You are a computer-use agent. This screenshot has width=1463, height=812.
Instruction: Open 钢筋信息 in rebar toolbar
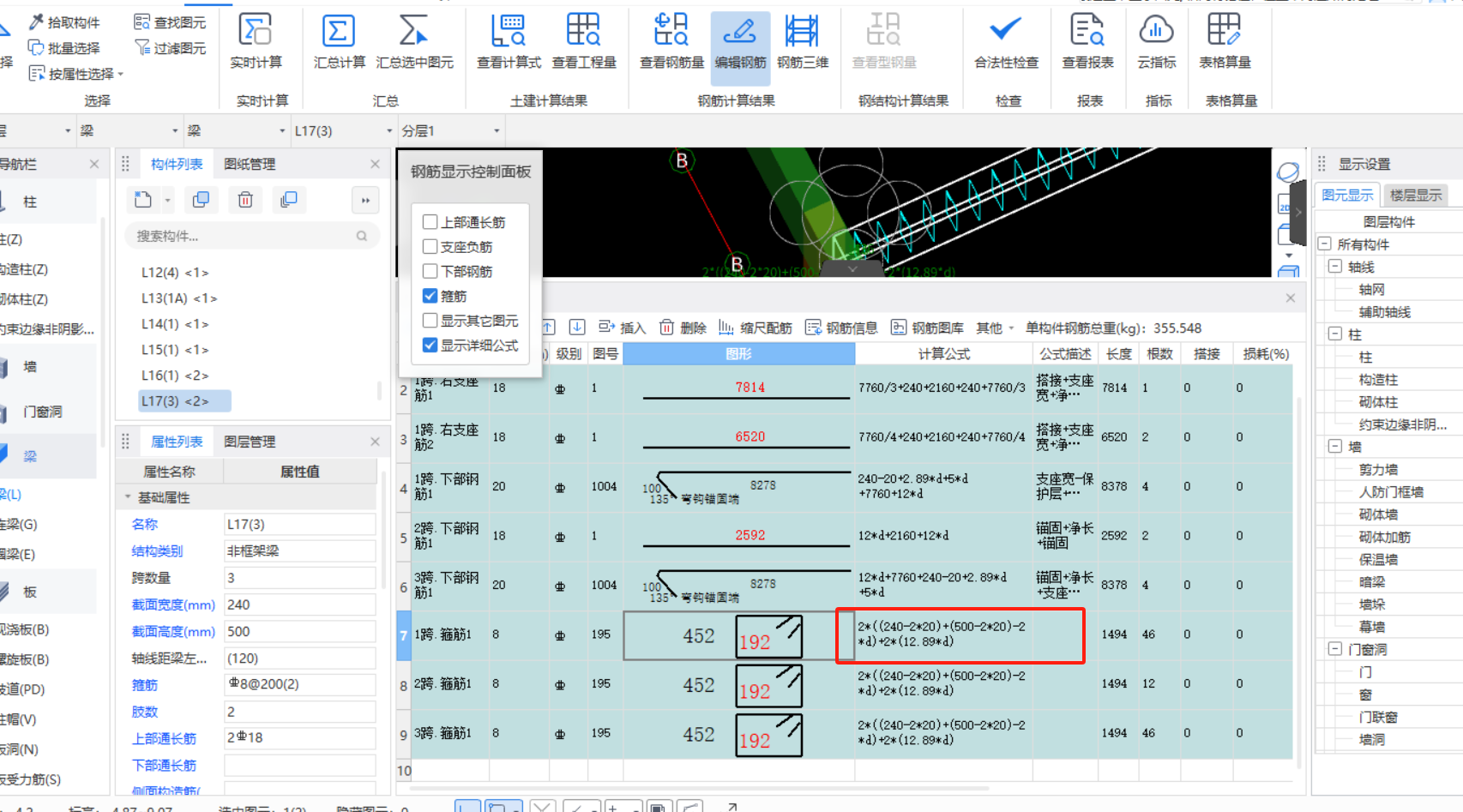coord(841,328)
